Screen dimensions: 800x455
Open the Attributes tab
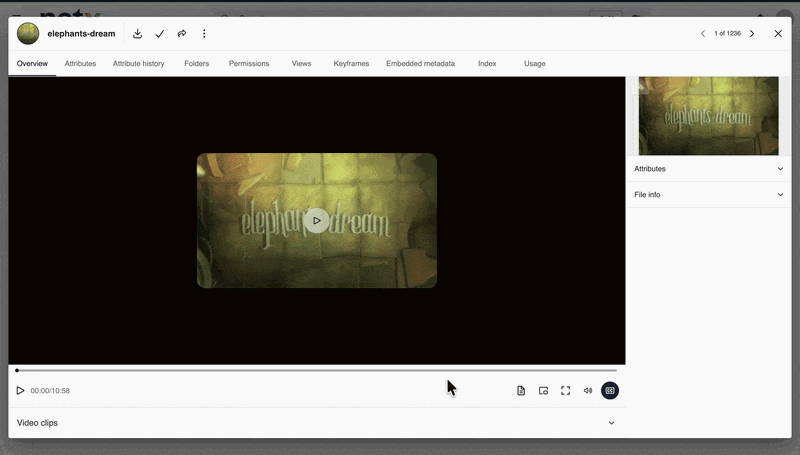pyautogui.click(x=80, y=64)
